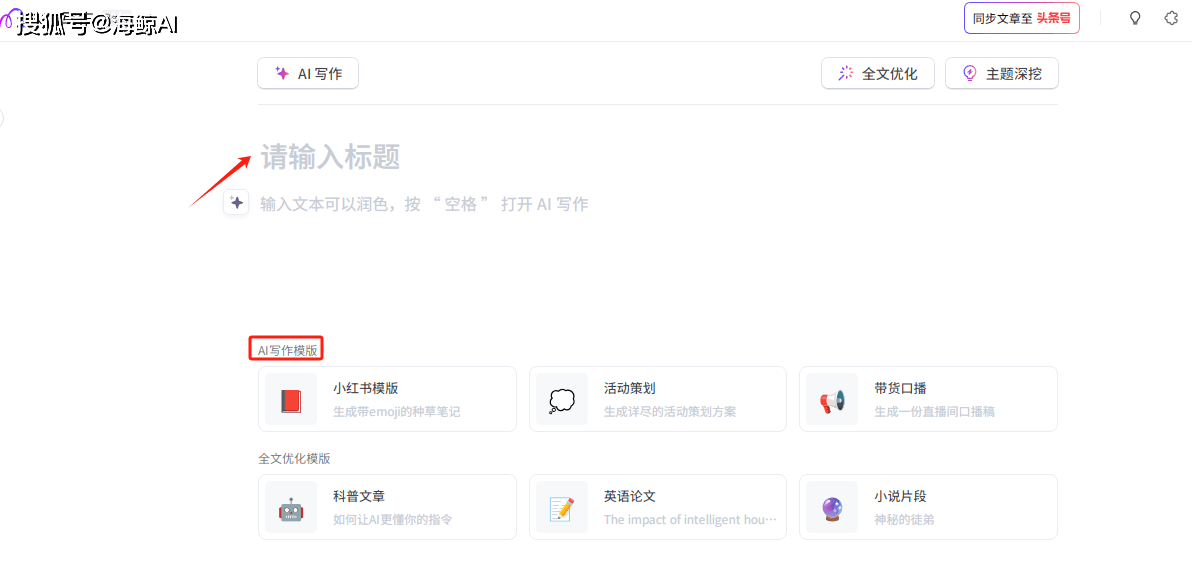Choose the 活动策划 template description
Screen dimensions: 1192x572
(669, 411)
